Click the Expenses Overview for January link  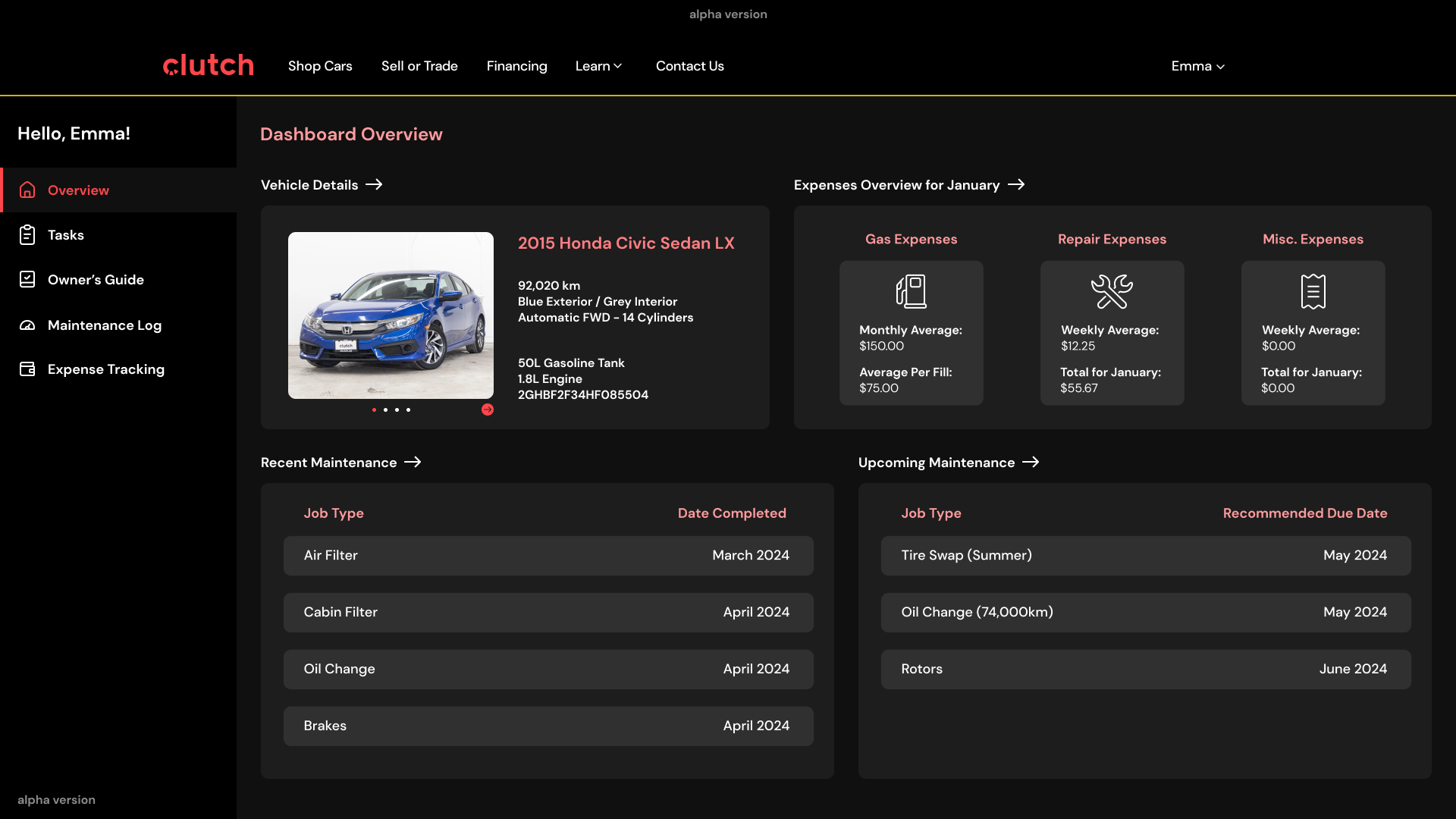897,185
